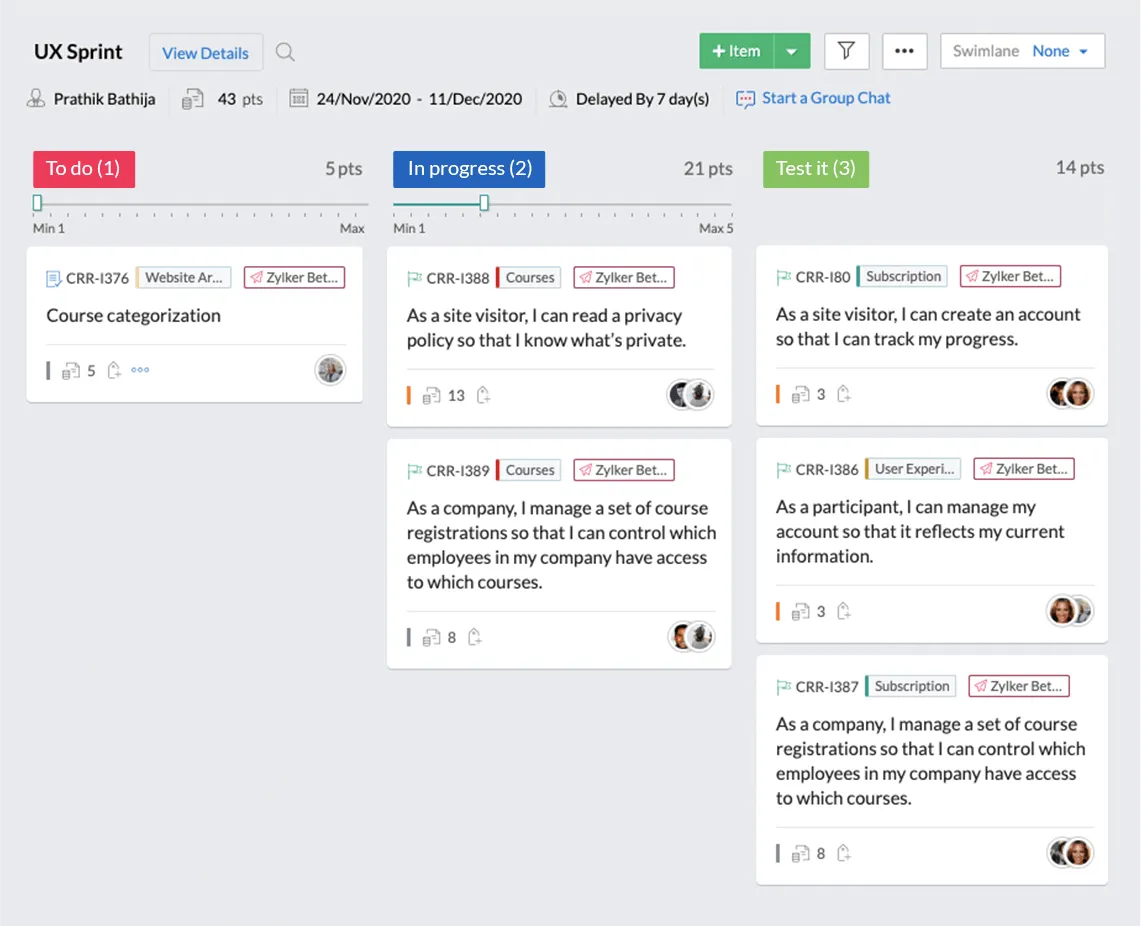
Task: Click the 24/Nov/2020 - 11/Dec/2020 date range
Action: coord(419,99)
